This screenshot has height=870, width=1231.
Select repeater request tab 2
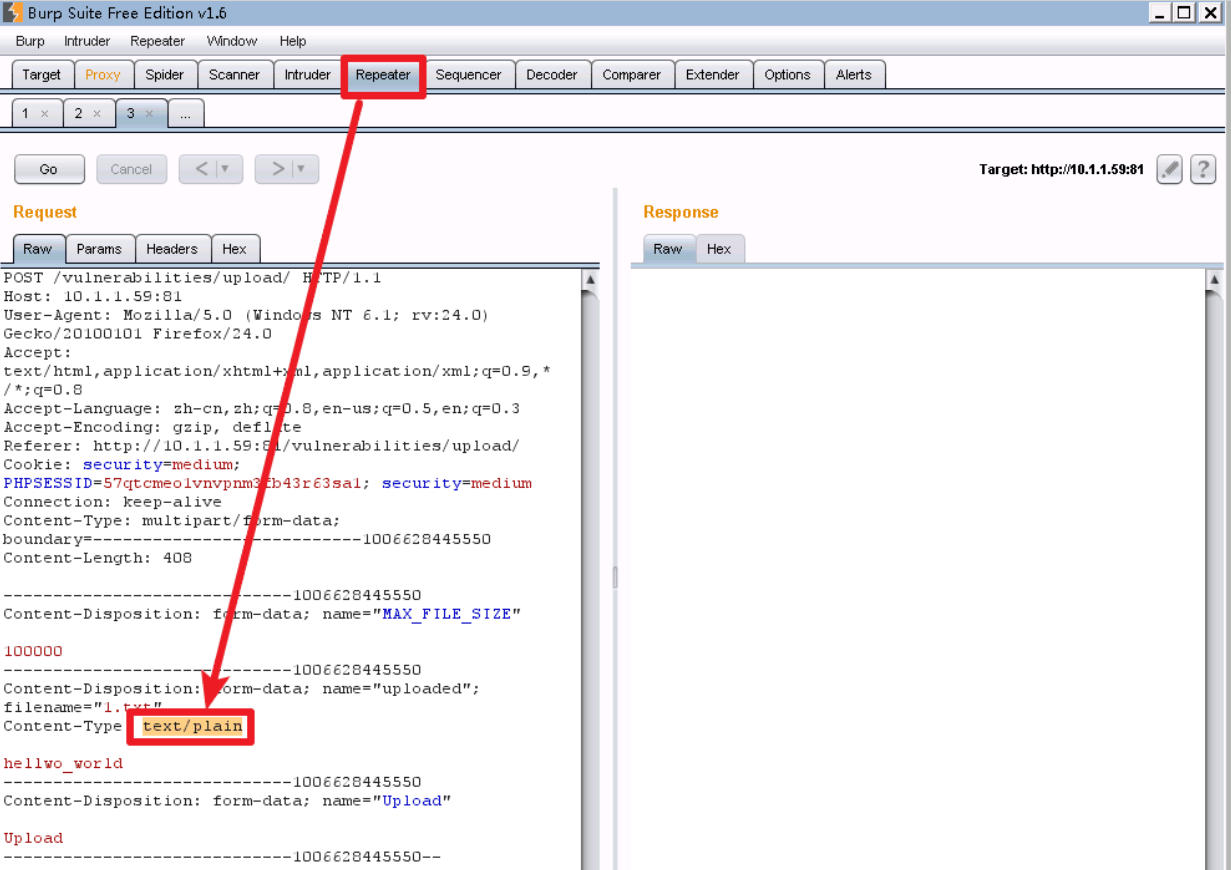click(79, 114)
